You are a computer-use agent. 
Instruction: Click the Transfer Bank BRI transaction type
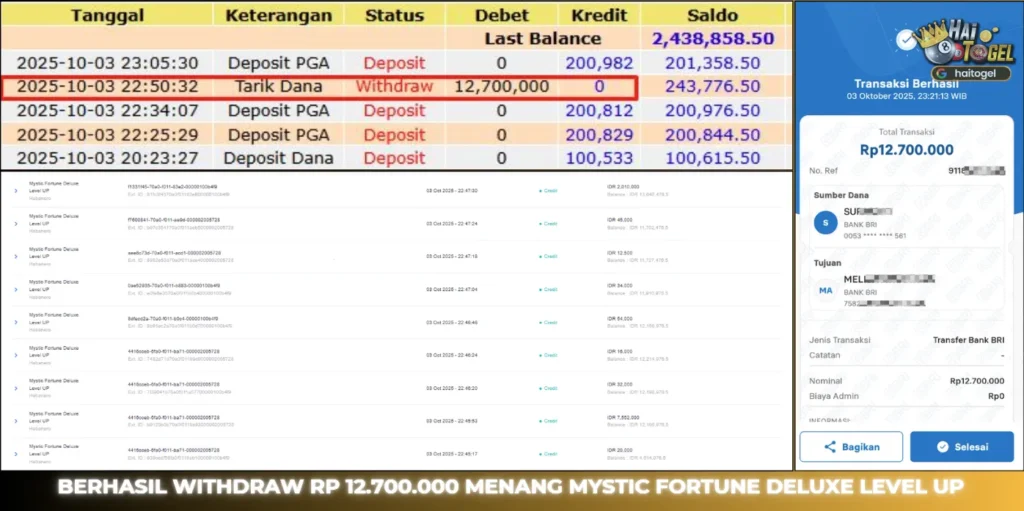968,340
